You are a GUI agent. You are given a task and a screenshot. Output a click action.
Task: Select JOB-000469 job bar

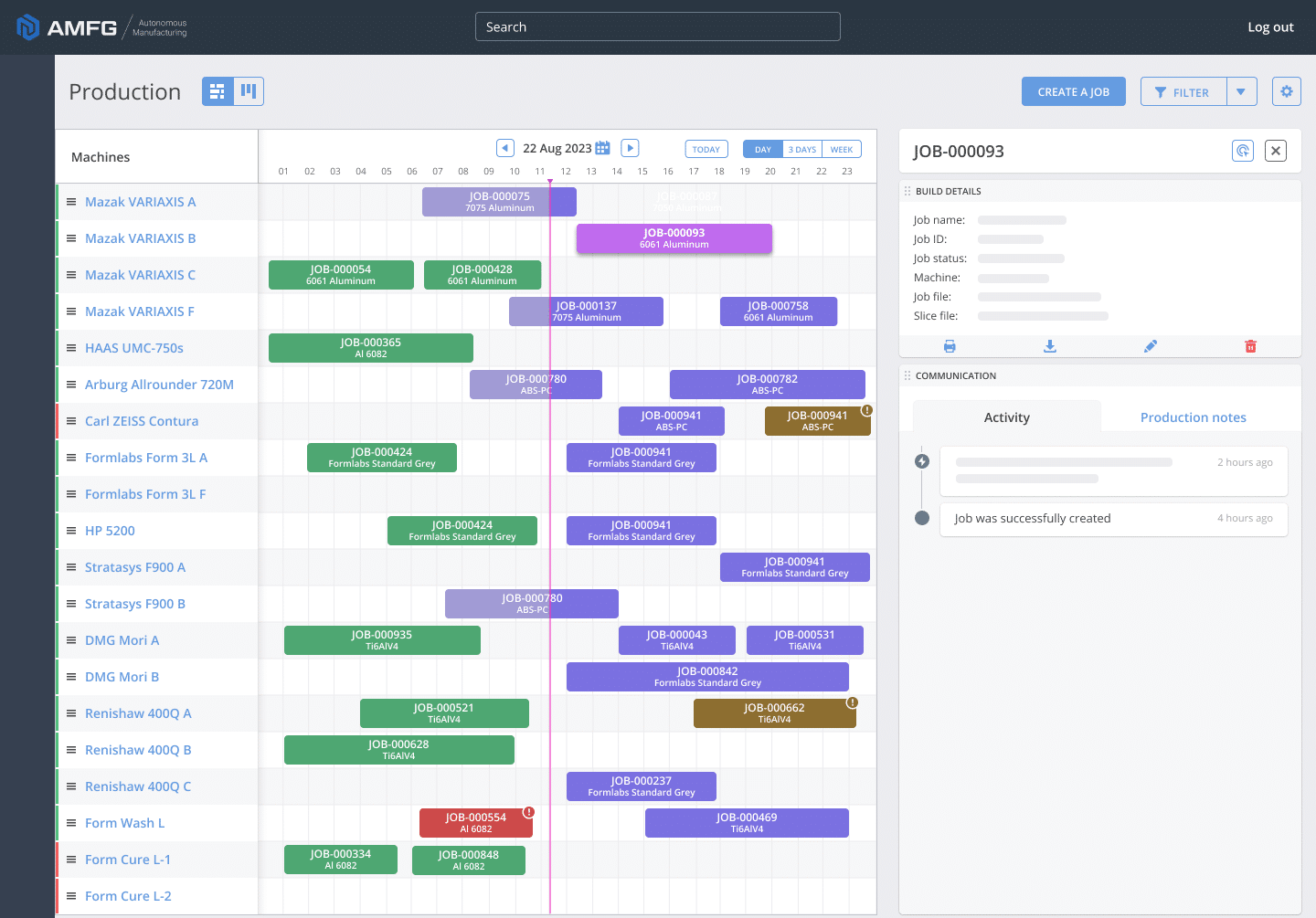[747, 823]
